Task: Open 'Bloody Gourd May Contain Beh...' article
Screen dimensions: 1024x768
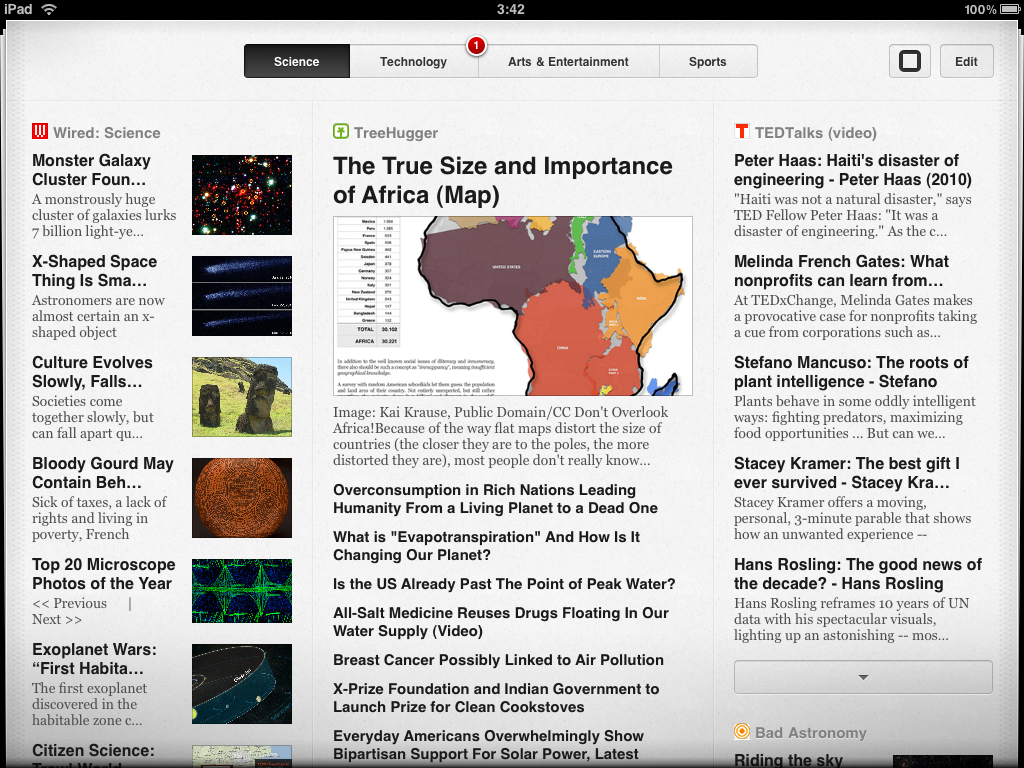Action: click(103, 473)
